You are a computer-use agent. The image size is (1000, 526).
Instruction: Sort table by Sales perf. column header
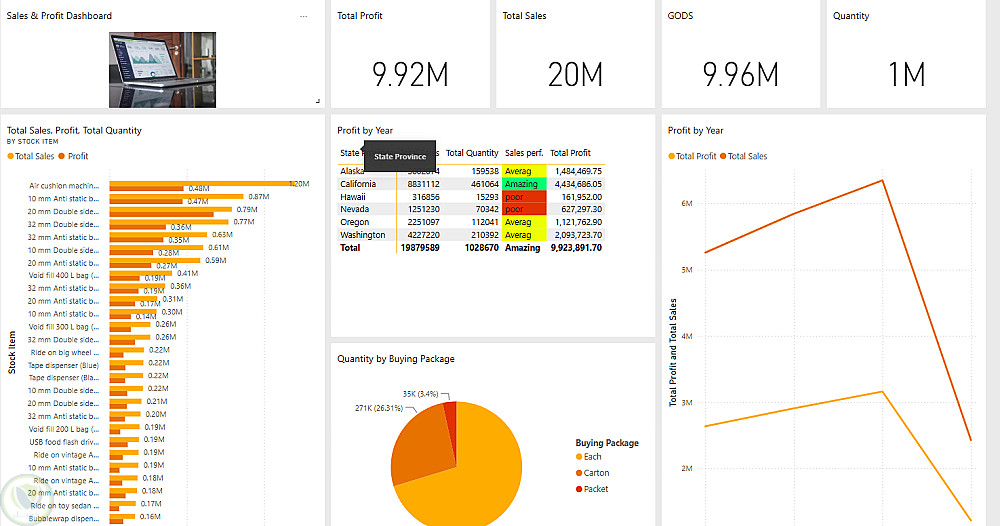click(524, 153)
